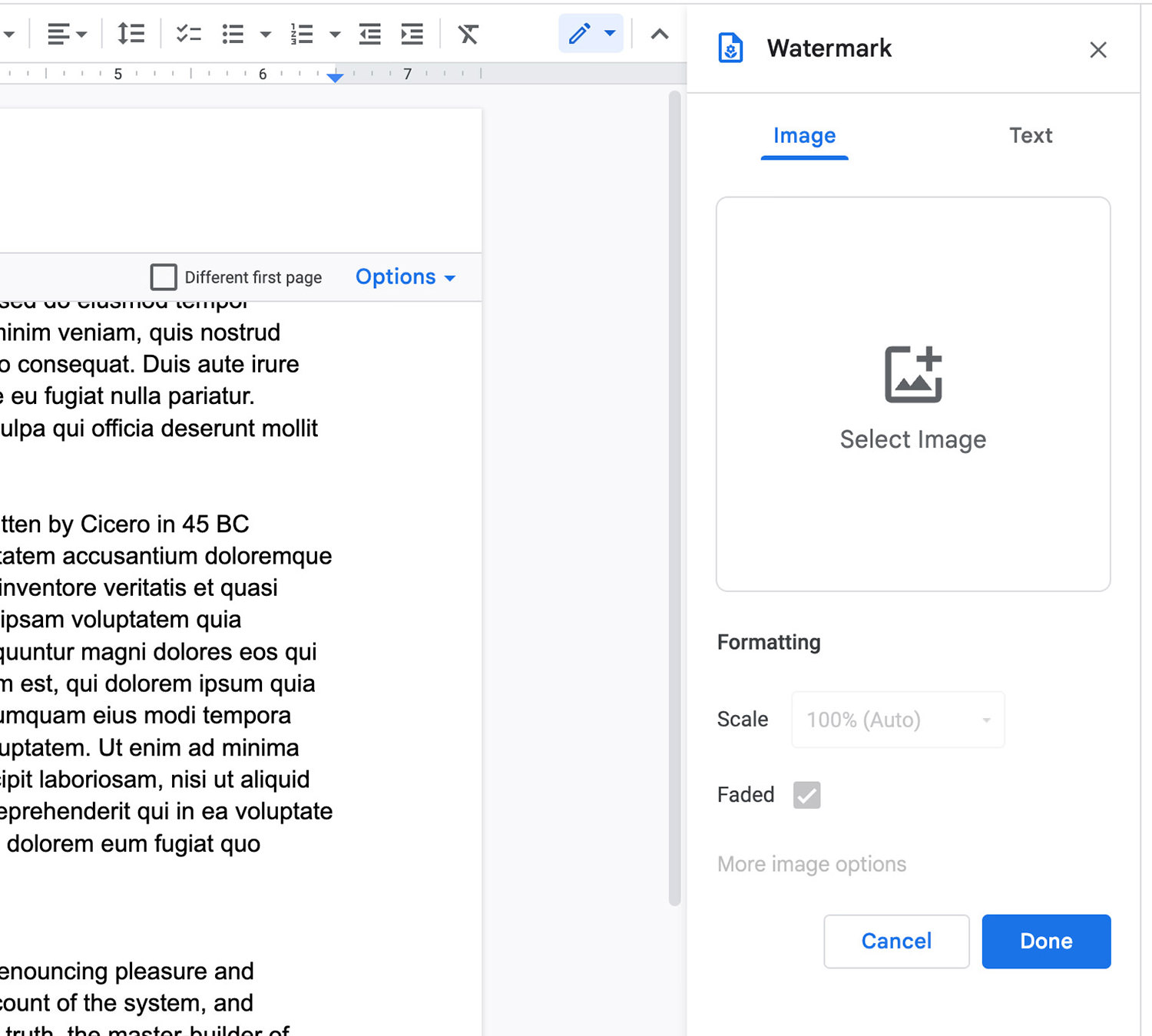Enable Different first page checkbox

pos(164,277)
